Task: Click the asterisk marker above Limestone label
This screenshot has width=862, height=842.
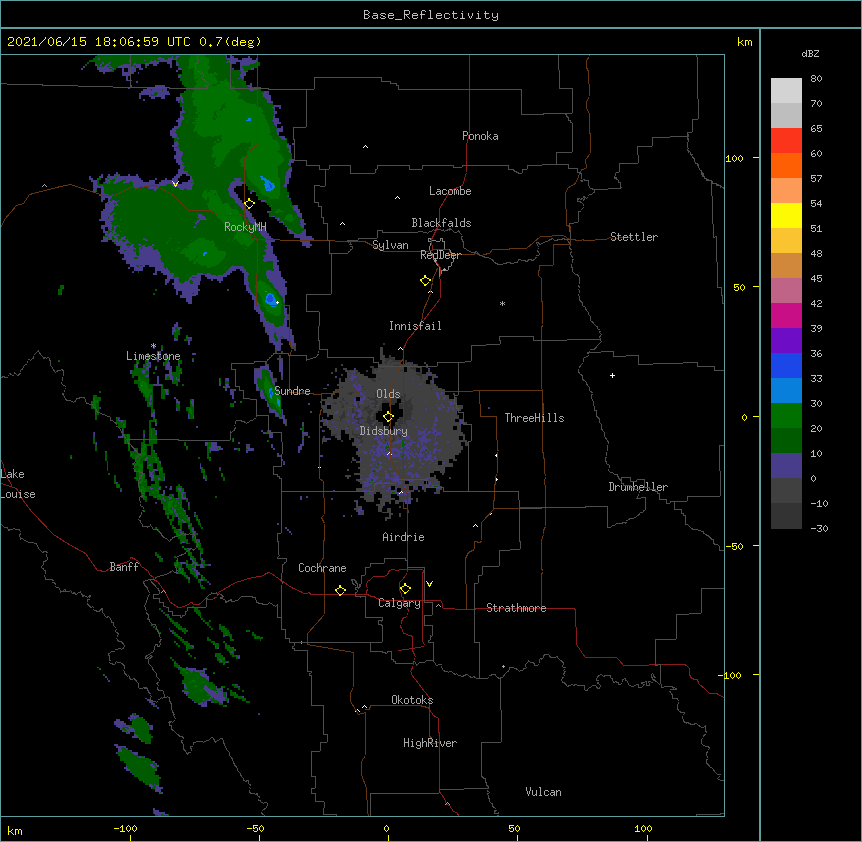Action: point(153,346)
